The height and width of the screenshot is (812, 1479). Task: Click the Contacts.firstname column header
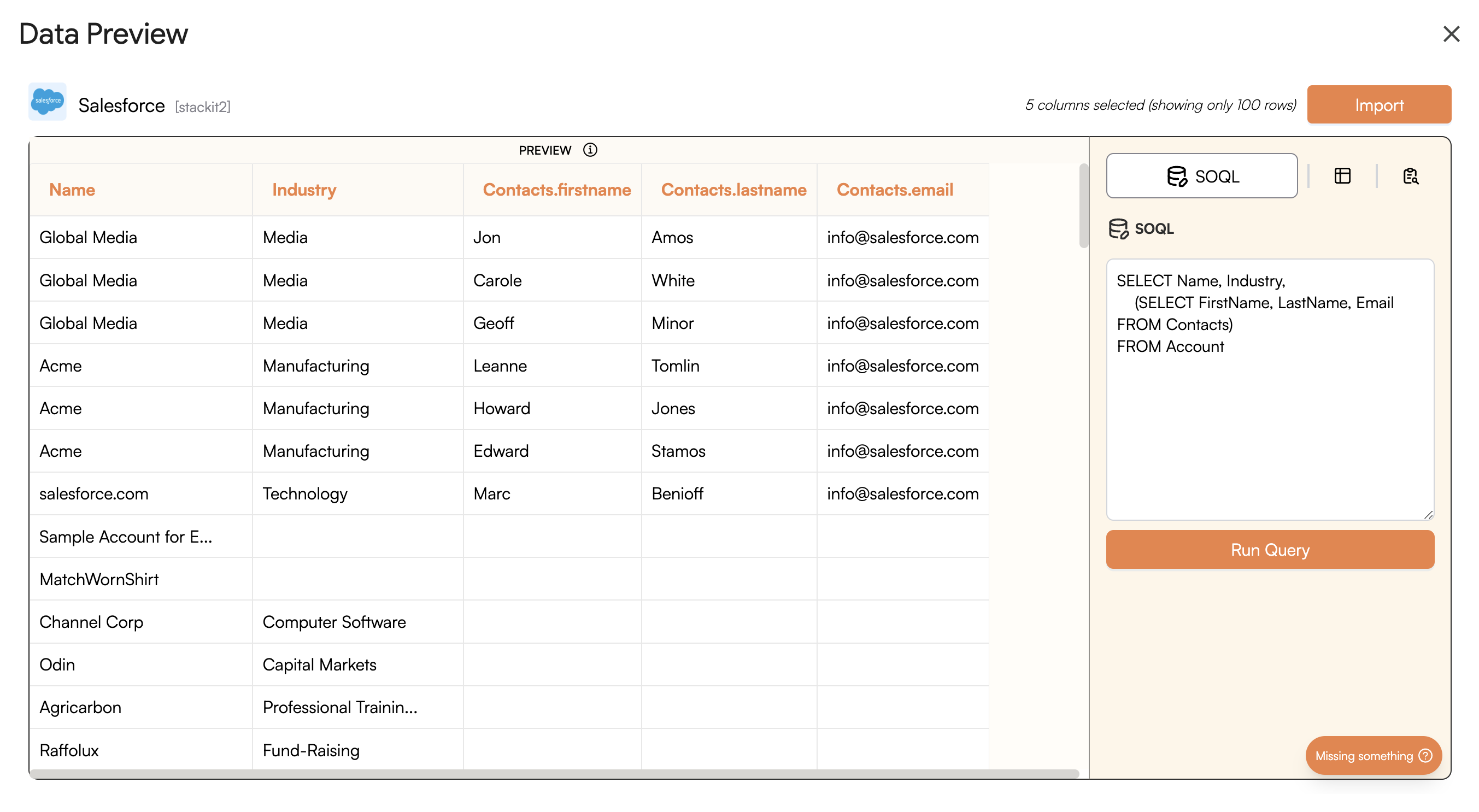point(556,190)
